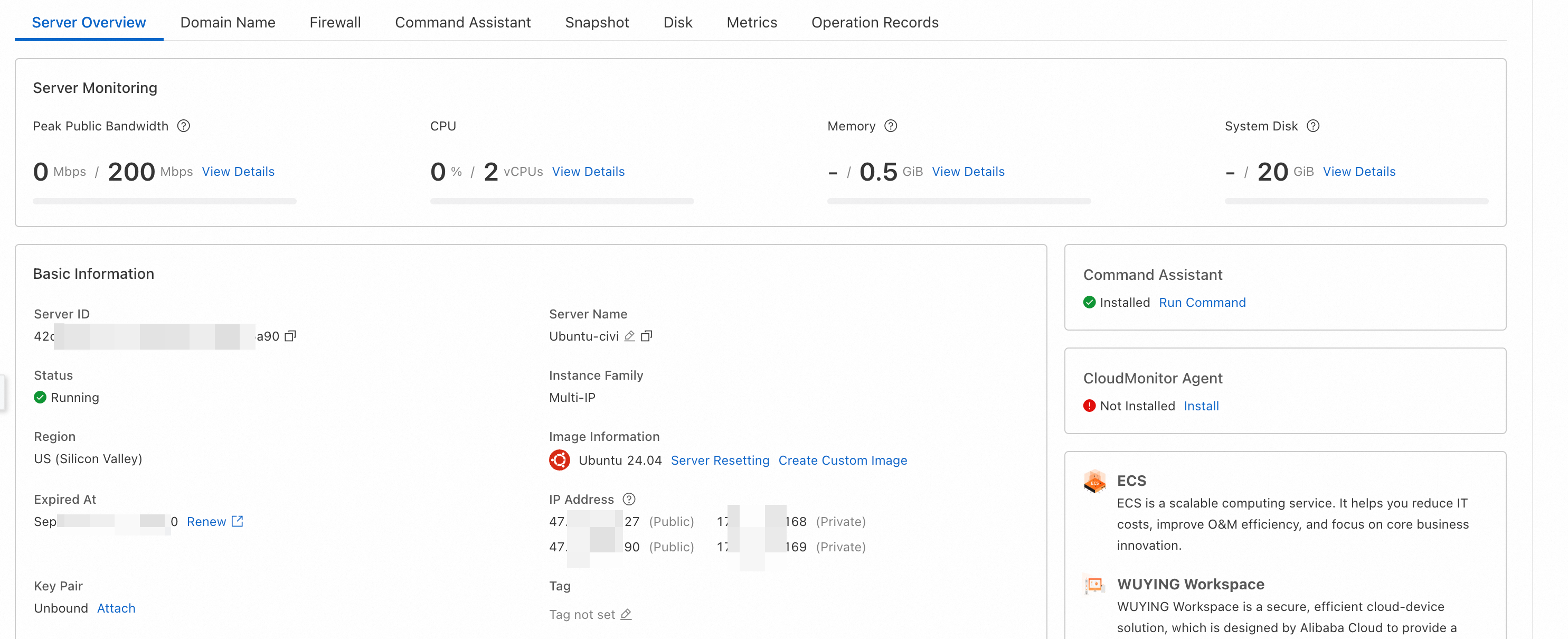Edit the tag using pencil icon
The image size is (1568, 639).
[626, 614]
